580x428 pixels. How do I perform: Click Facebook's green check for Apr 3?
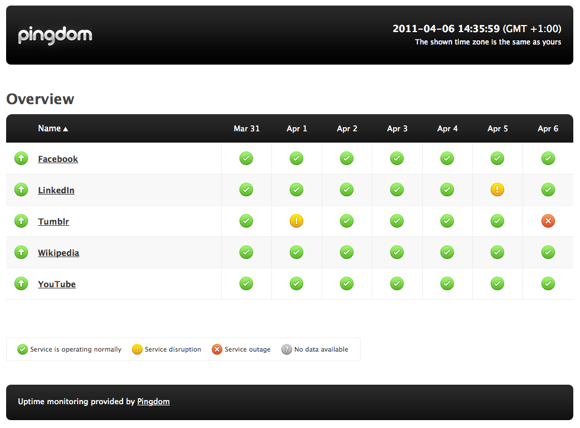(397, 158)
